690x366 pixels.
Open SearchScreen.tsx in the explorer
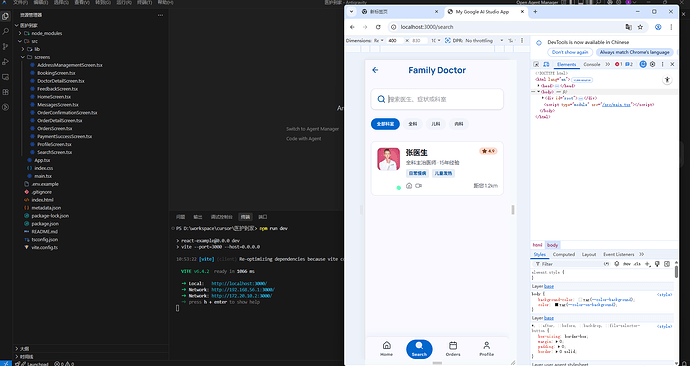[55, 152]
